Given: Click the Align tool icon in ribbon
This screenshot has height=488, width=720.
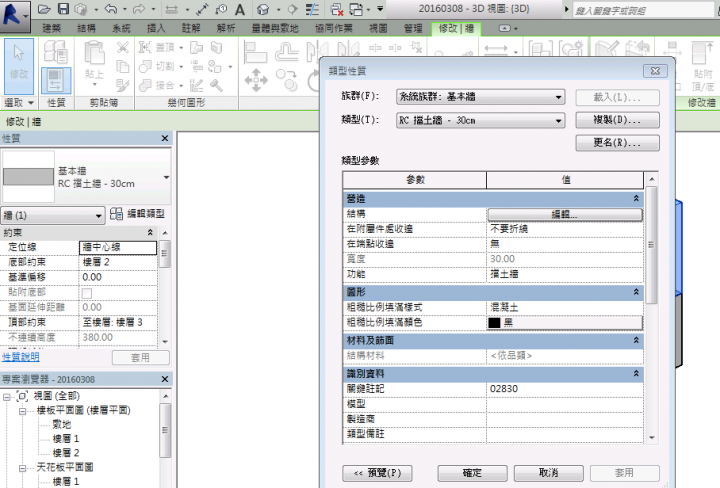Looking at the screenshot, I should click(255, 52).
